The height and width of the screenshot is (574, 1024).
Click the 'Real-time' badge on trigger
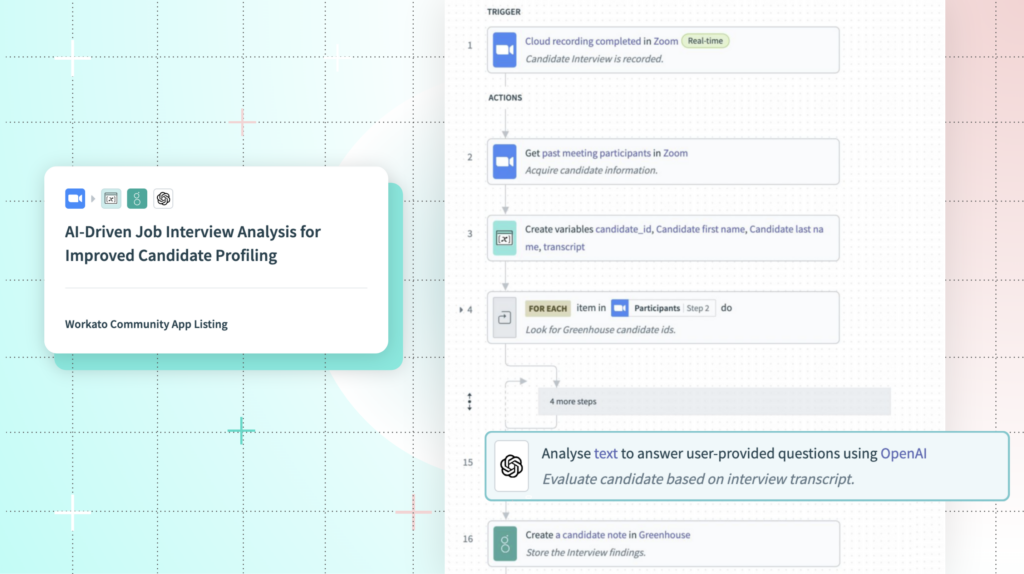tap(705, 40)
